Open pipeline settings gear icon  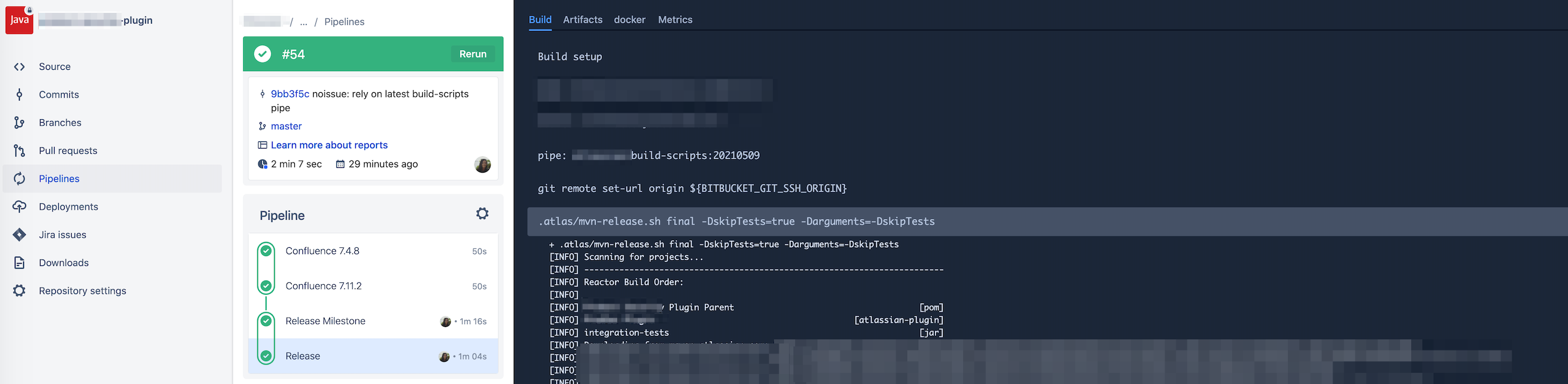pos(482,214)
